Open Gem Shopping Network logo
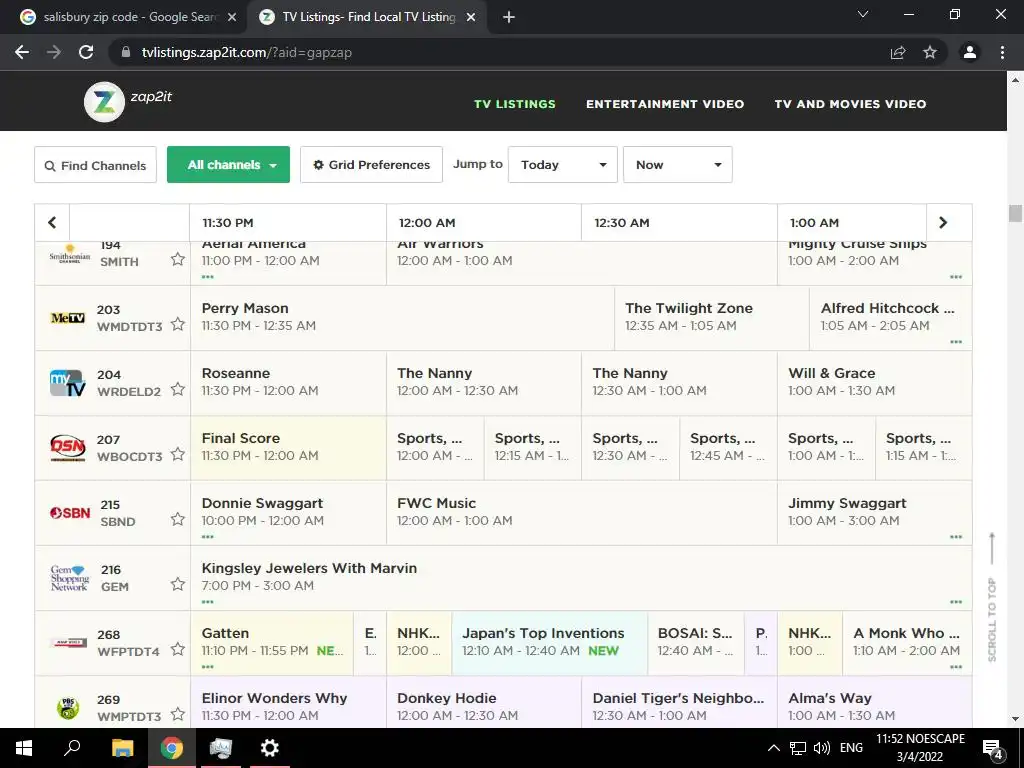This screenshot has width=1024, height=768. click(69, 578)
